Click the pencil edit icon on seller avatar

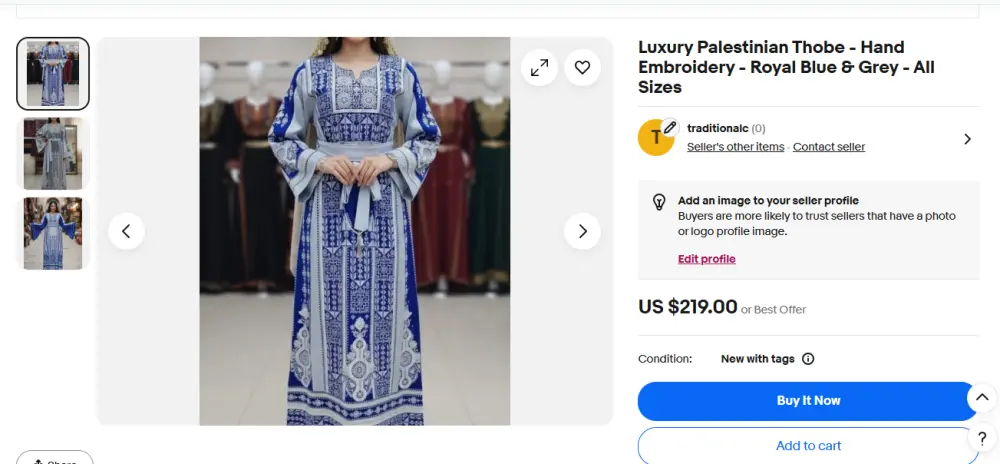point(671,127)
